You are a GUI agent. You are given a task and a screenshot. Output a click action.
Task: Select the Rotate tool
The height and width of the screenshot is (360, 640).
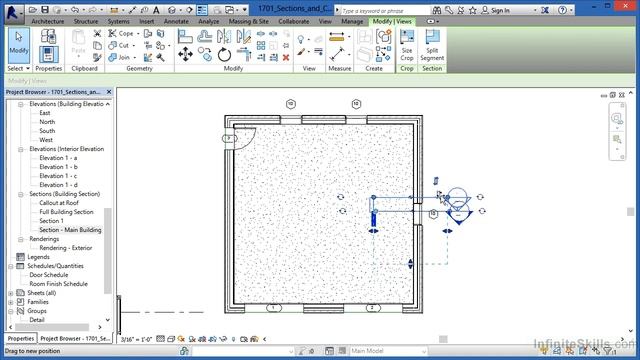pos(224,54)
